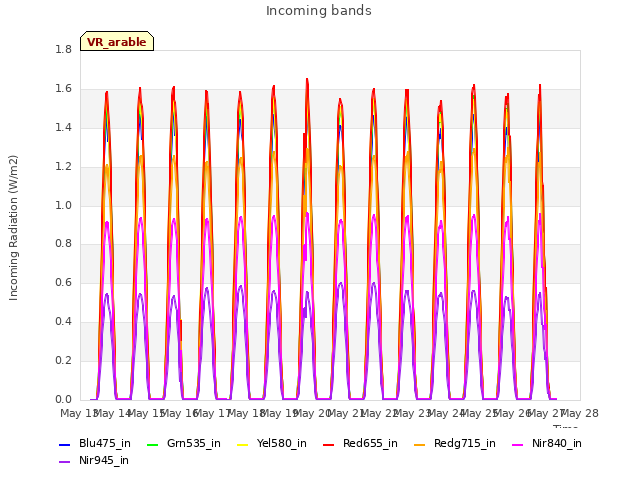Click the Nir840_in legend entry
The width and height of the screenshot is (640, 480).
point(547,443)
